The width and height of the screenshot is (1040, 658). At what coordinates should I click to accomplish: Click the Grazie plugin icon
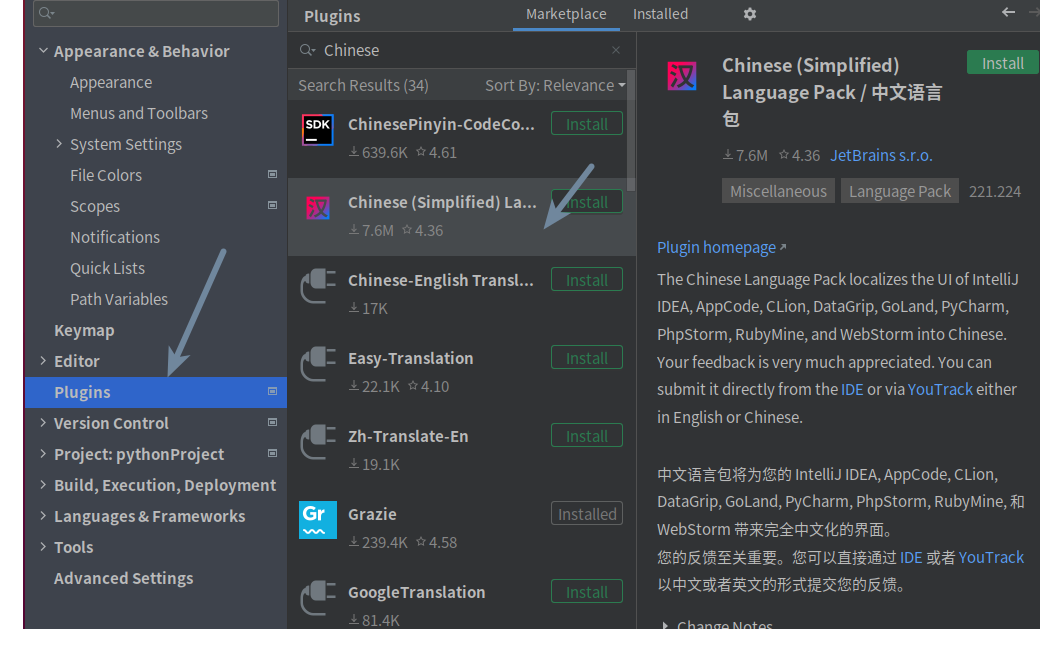point(318,519)
